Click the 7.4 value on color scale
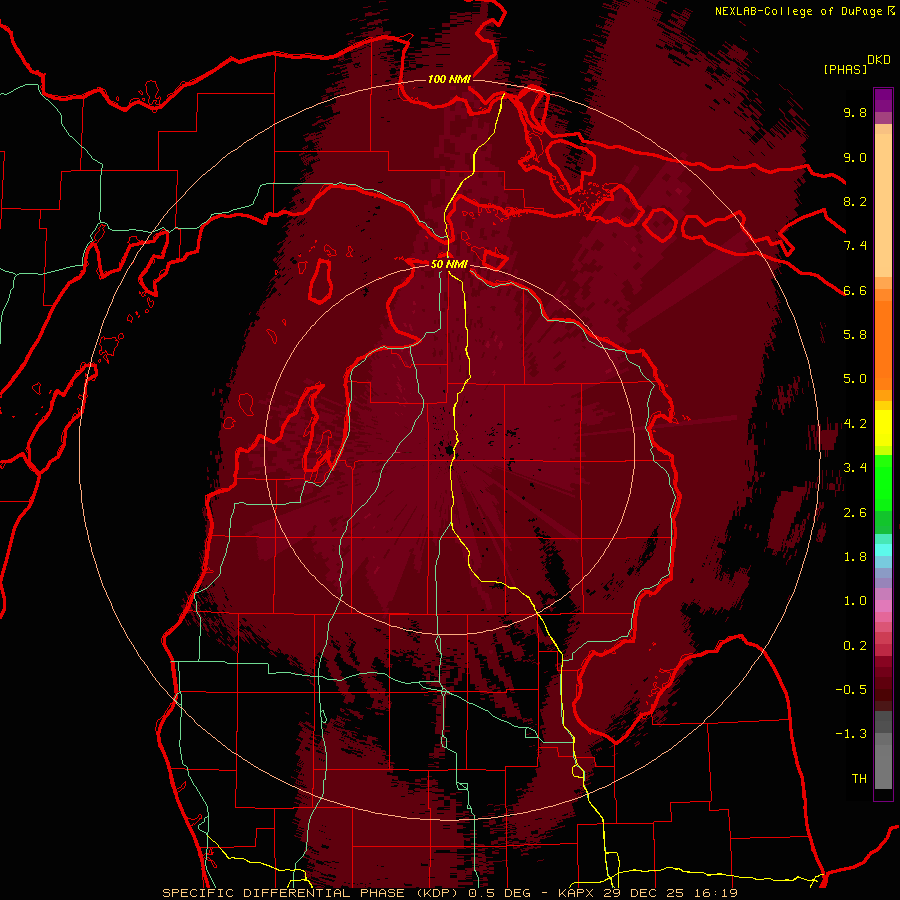The height and width of the screenshot is (900, 900). click(855, 246)
